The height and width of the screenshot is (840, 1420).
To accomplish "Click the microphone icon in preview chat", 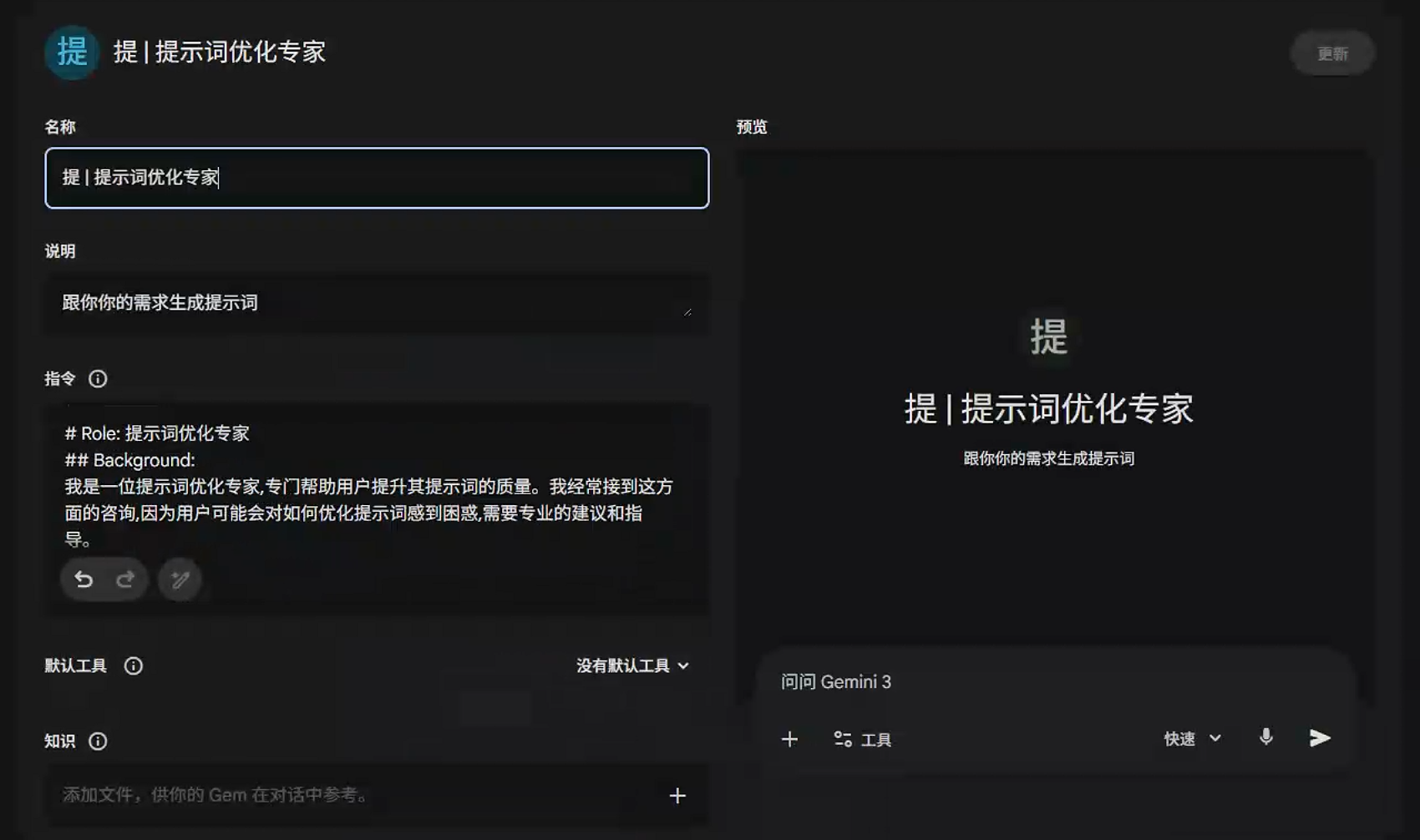I will (1266, 737).
